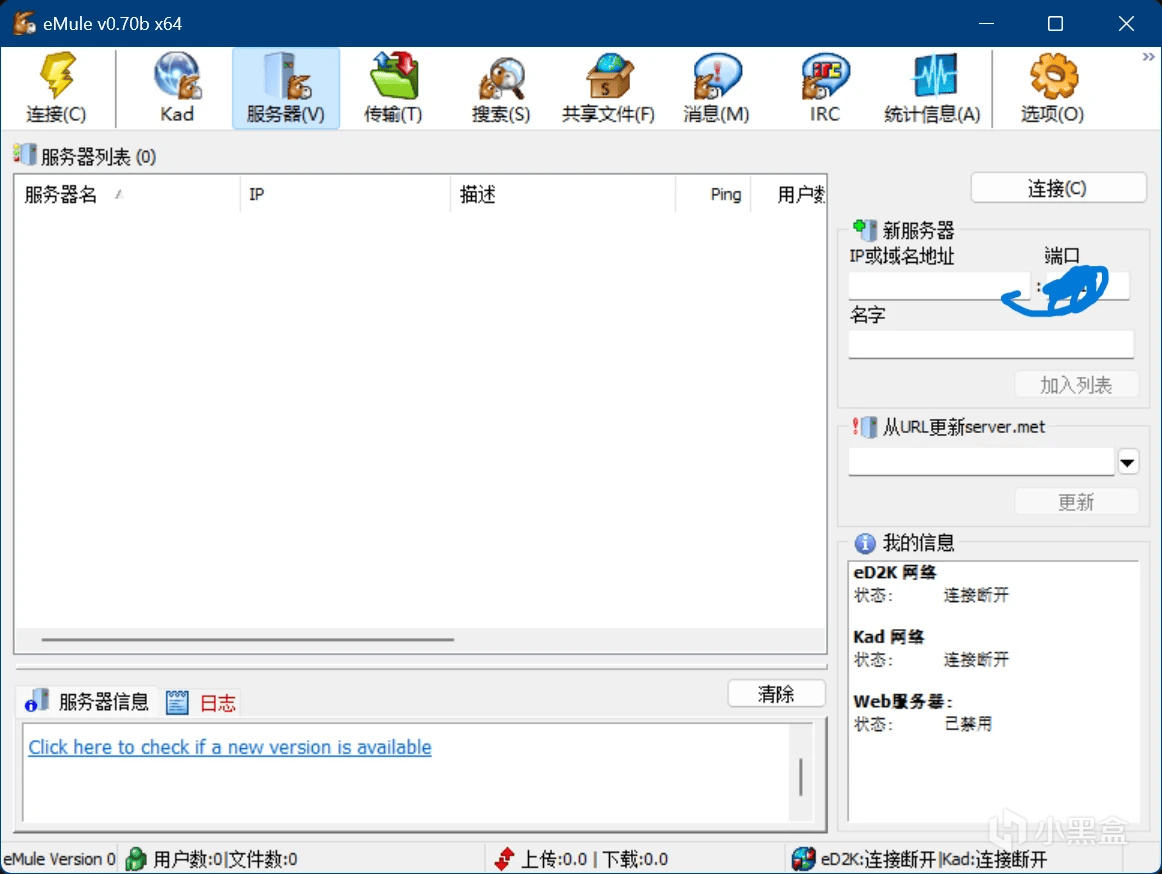The image size is (1162, 874).
Task: Sort by 描述 column header
Action: (562, 194)
